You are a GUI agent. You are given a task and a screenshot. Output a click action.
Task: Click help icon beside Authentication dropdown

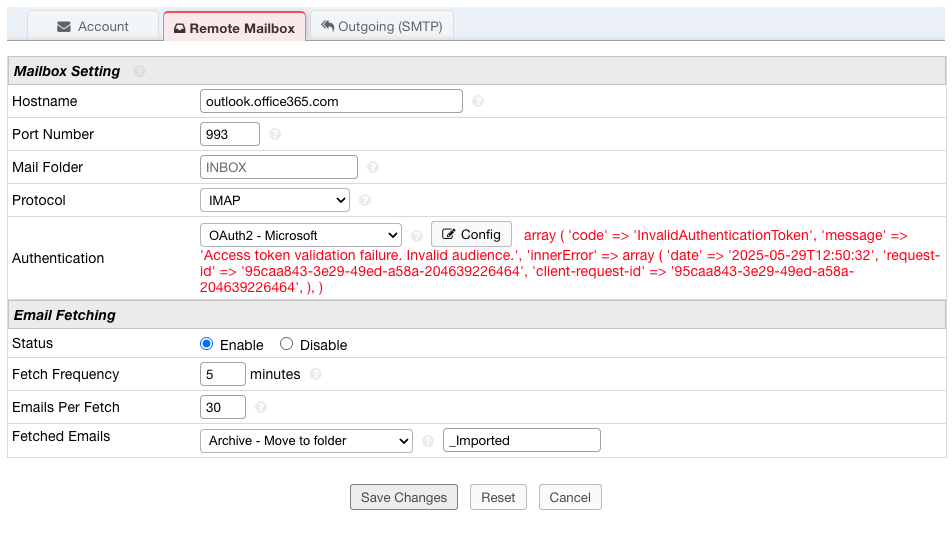click(x=417, y=236)
